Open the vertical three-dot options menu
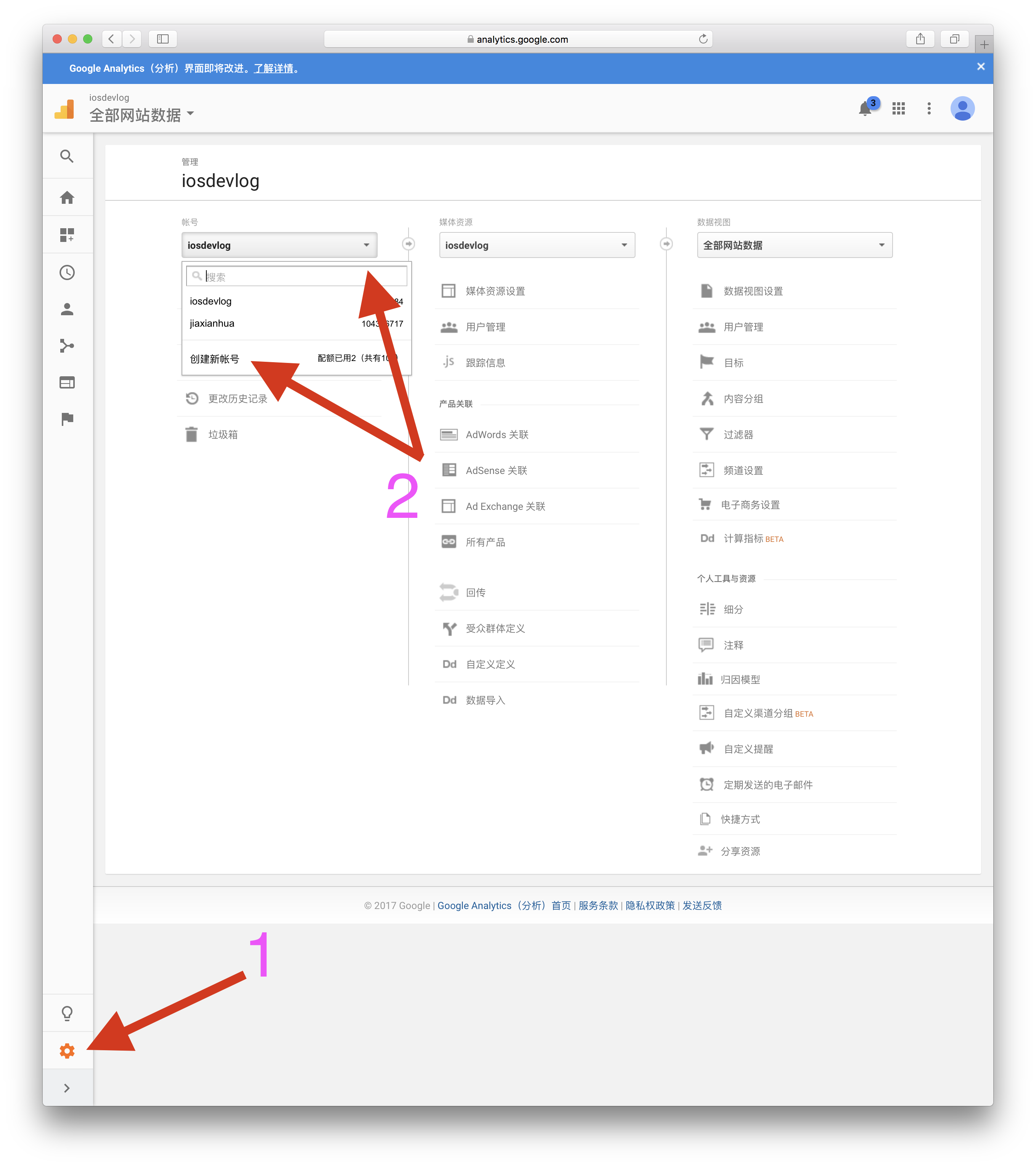The height and width of the screenshot is (1167, 1036). click(929, 108)
